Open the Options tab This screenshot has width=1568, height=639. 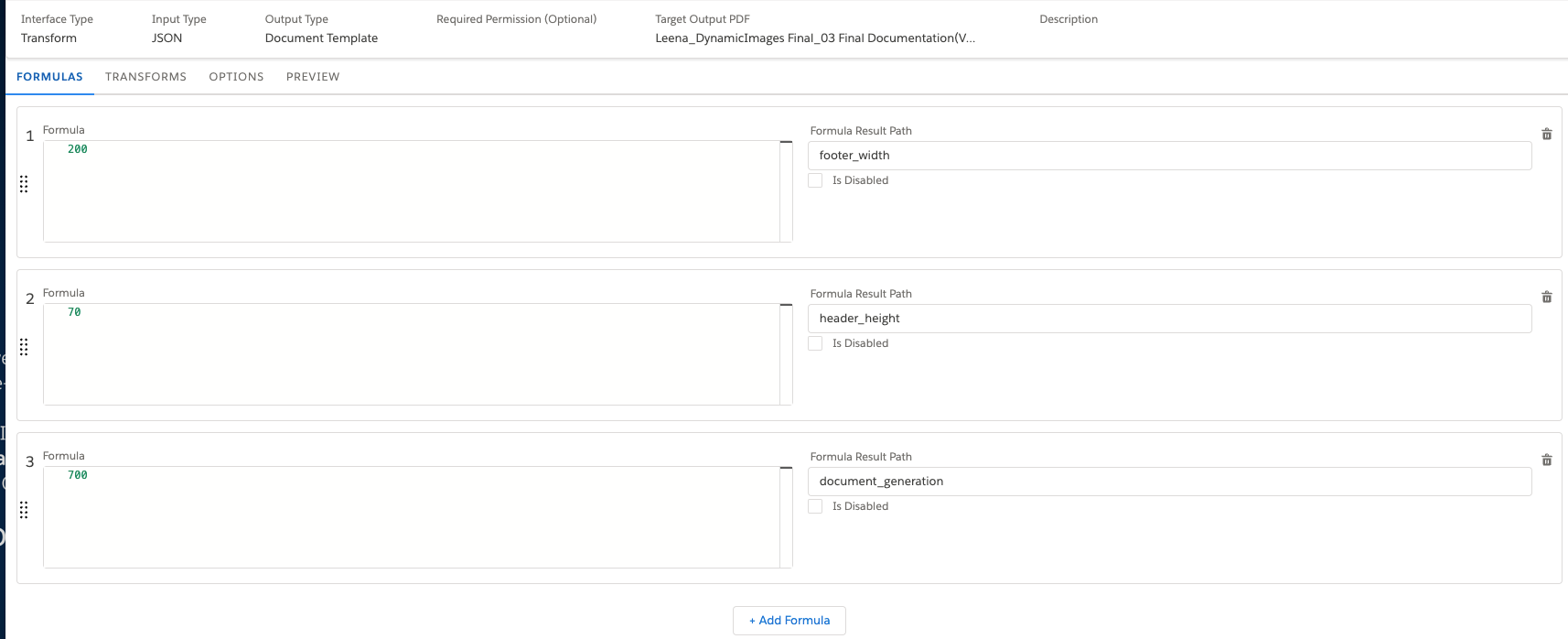pos(236,77)
